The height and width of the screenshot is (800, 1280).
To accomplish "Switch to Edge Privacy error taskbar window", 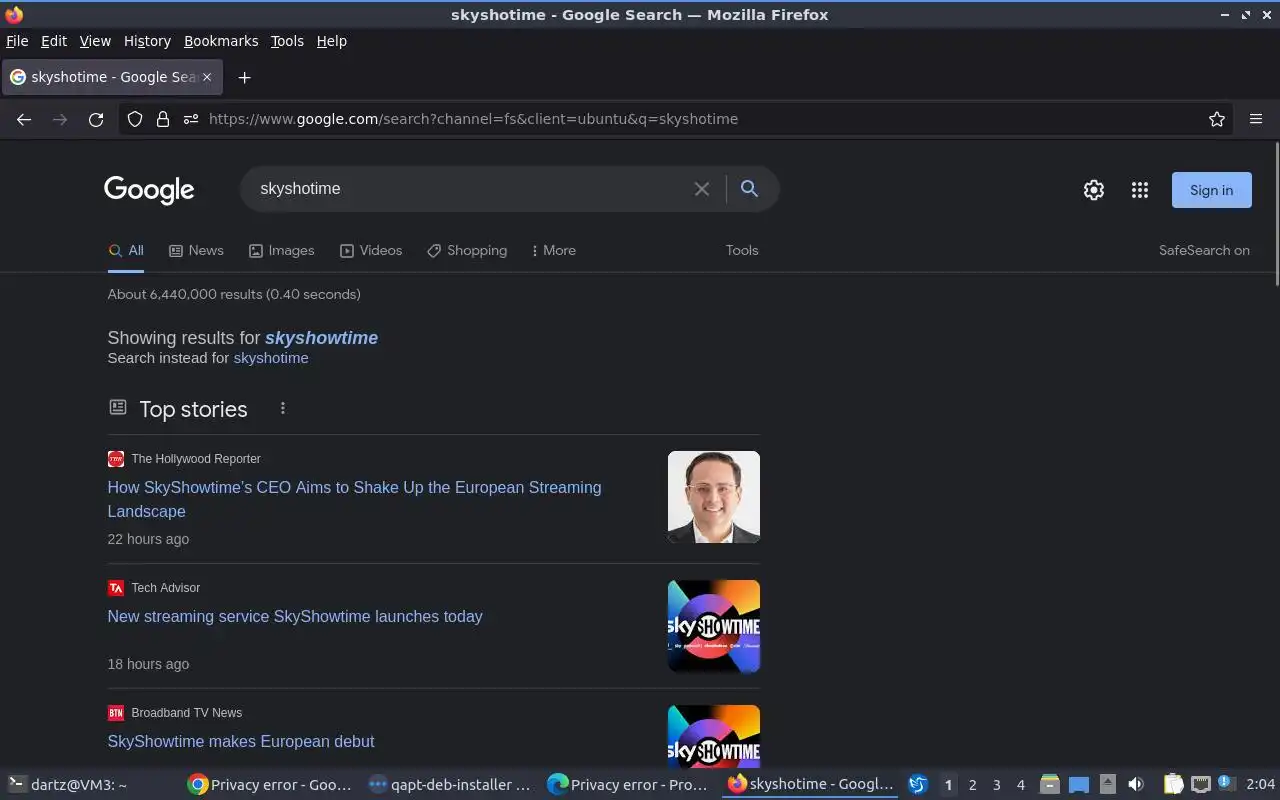I will [630, 785].
